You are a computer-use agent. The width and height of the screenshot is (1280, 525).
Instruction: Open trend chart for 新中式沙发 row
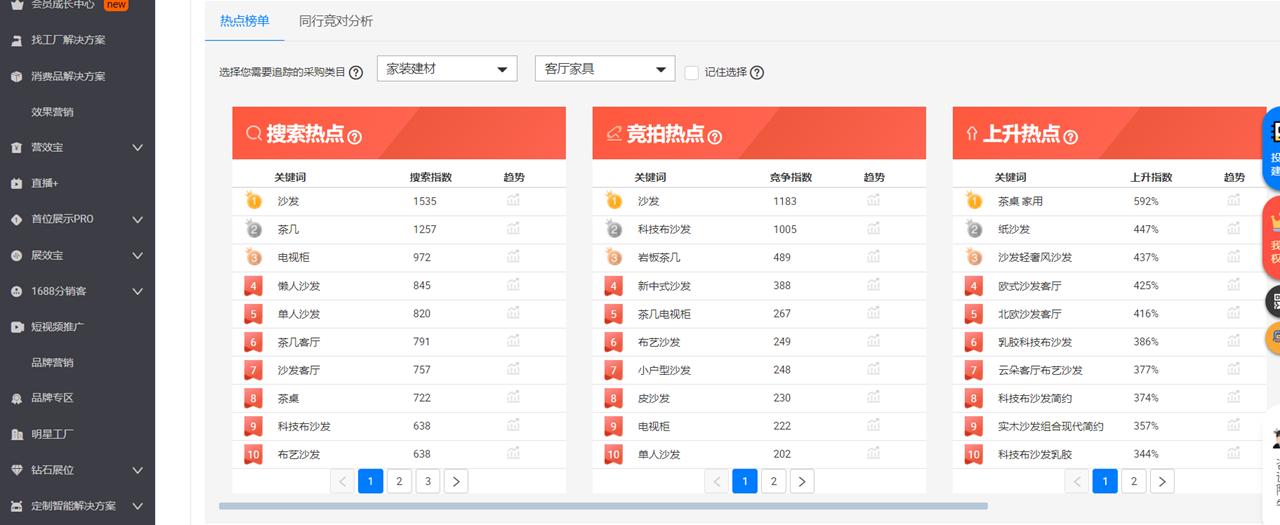873,285
